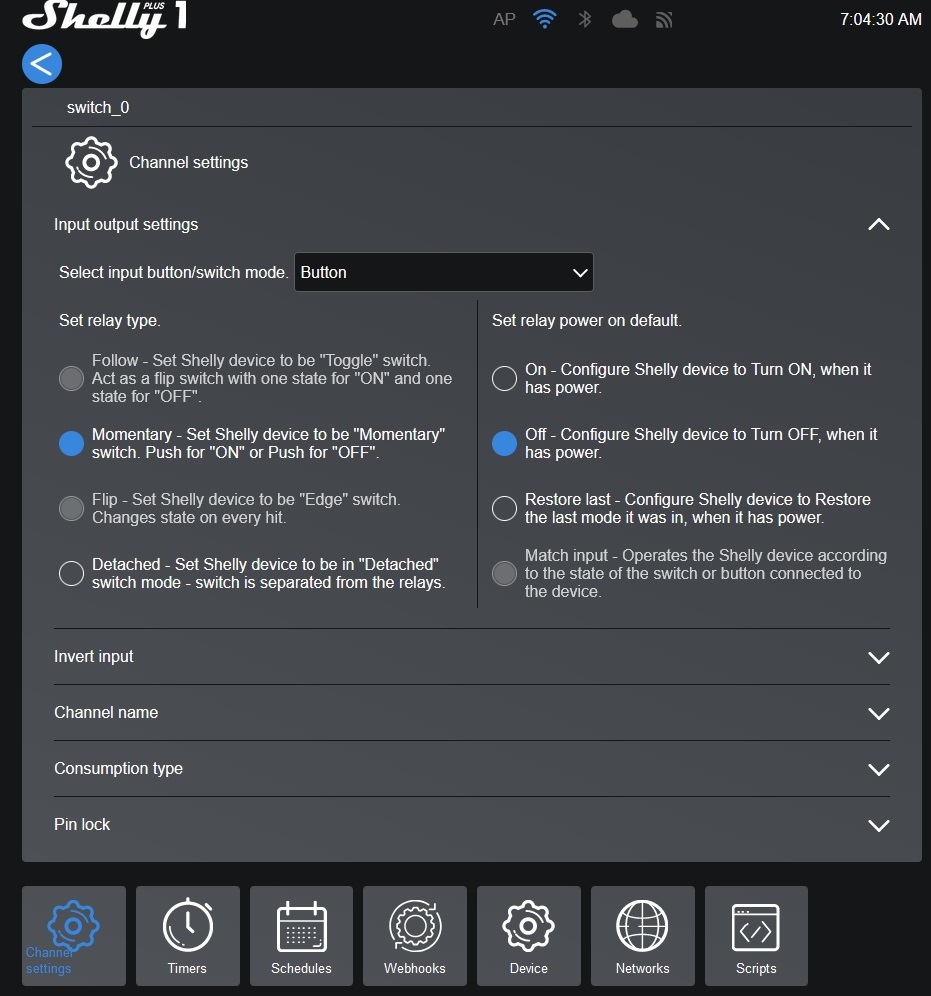Open the input button/switch mode dropdown

[x=444, y=273]
